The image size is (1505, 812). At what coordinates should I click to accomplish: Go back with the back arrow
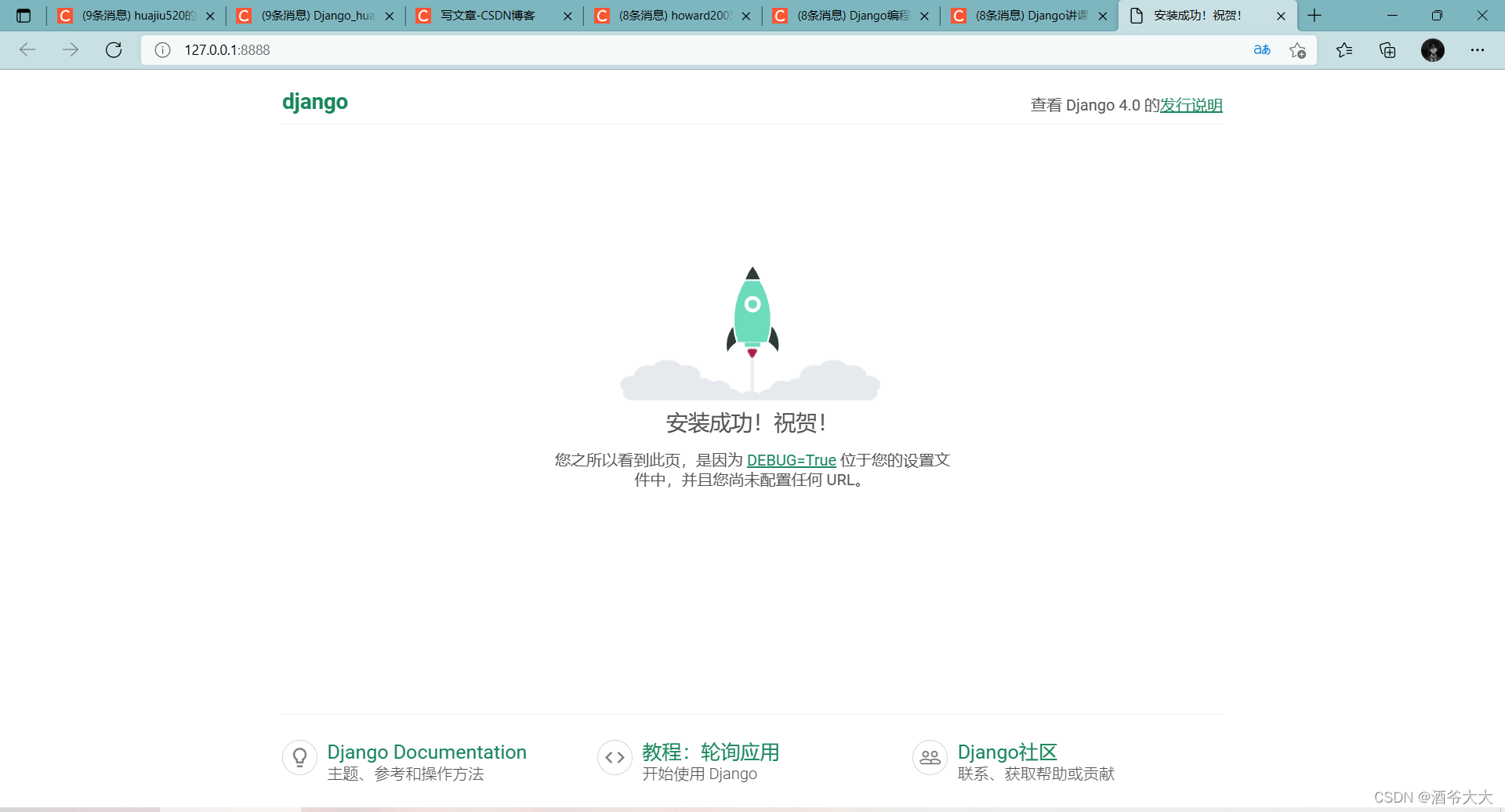pyautogui.click(x=27, y=50)
